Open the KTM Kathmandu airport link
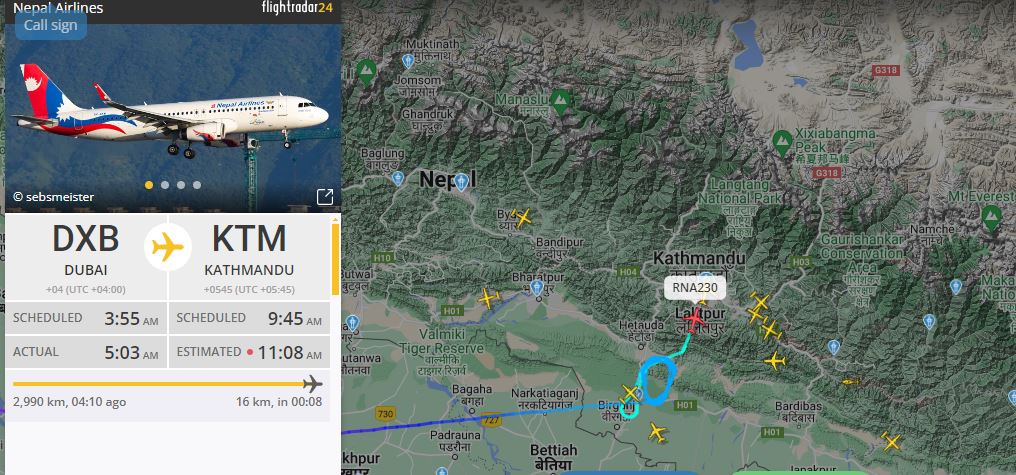 pyautogui.click(x=249, y=250)
